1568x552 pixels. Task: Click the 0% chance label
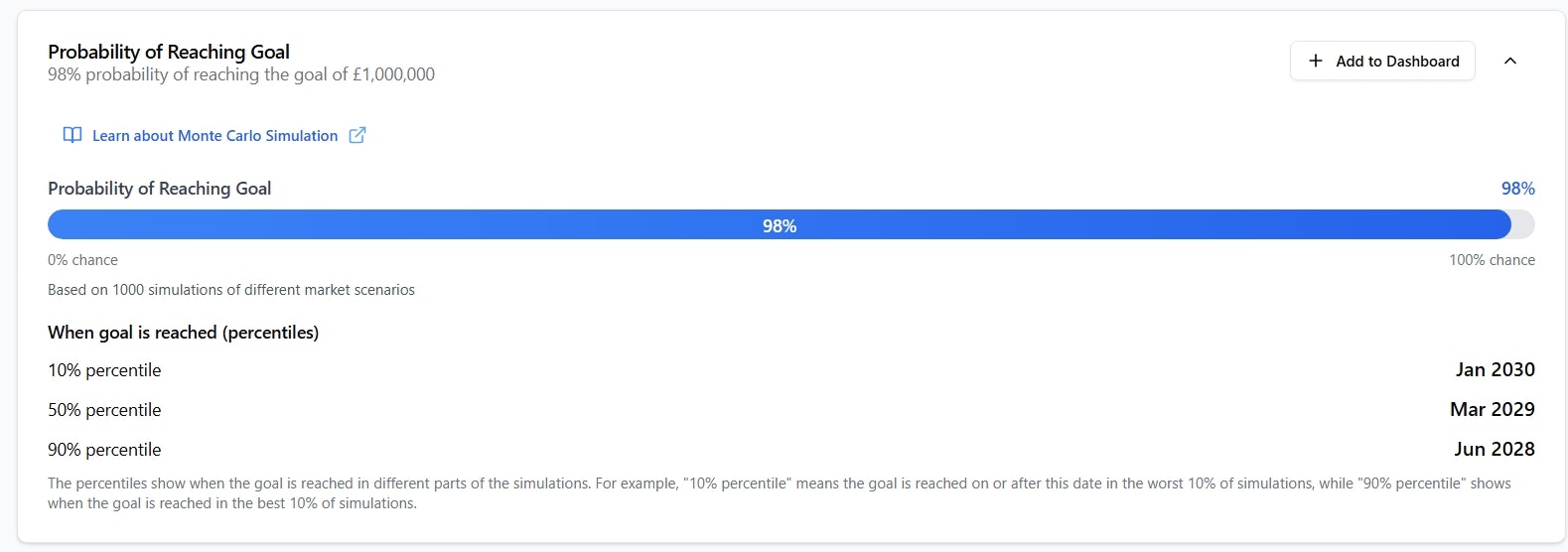click(x=82, y=260)
